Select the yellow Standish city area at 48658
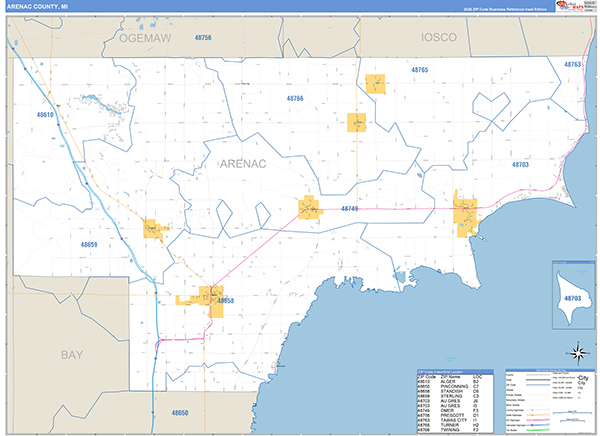Viewport: 600px width, 436px height. pos(213,299)
